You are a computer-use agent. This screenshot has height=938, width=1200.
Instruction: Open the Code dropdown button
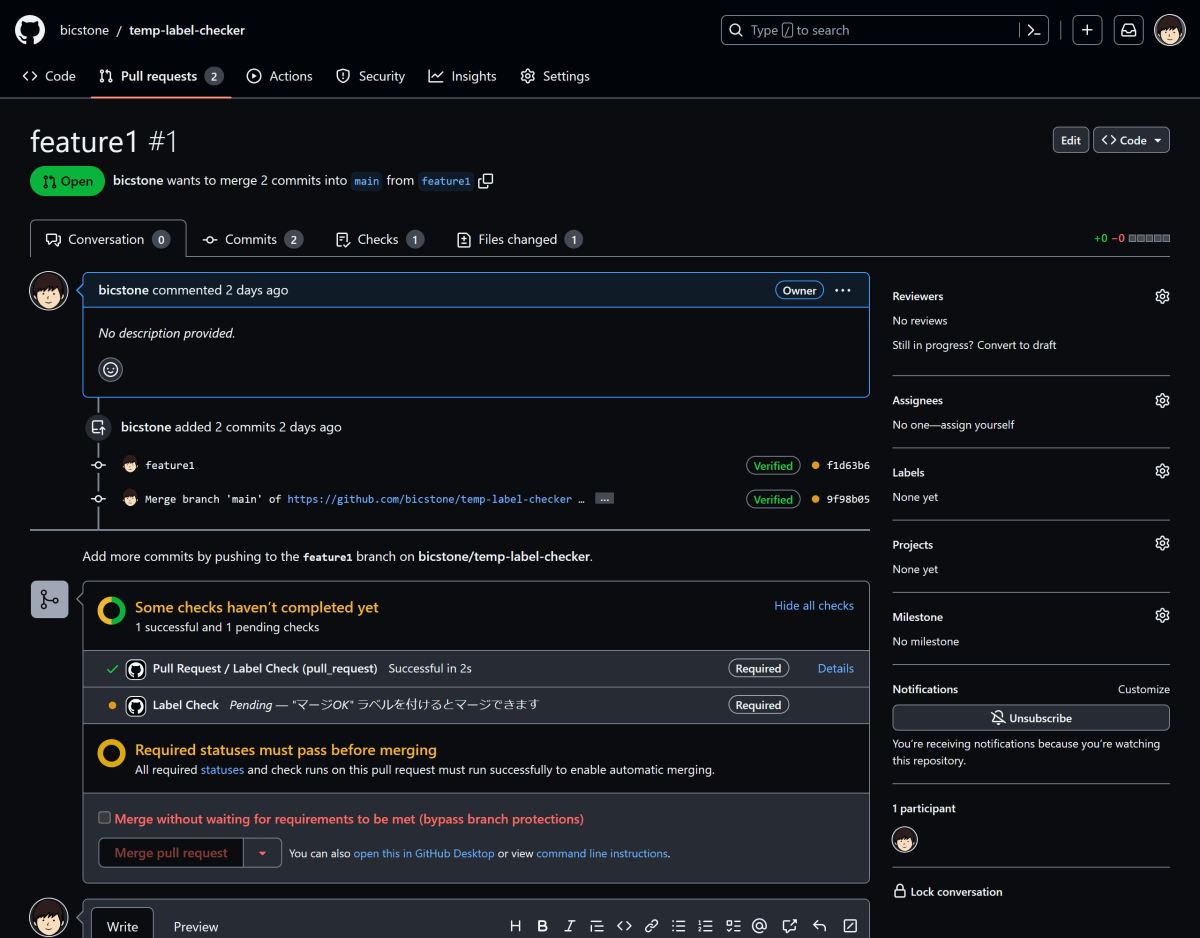coord(1131,140)
